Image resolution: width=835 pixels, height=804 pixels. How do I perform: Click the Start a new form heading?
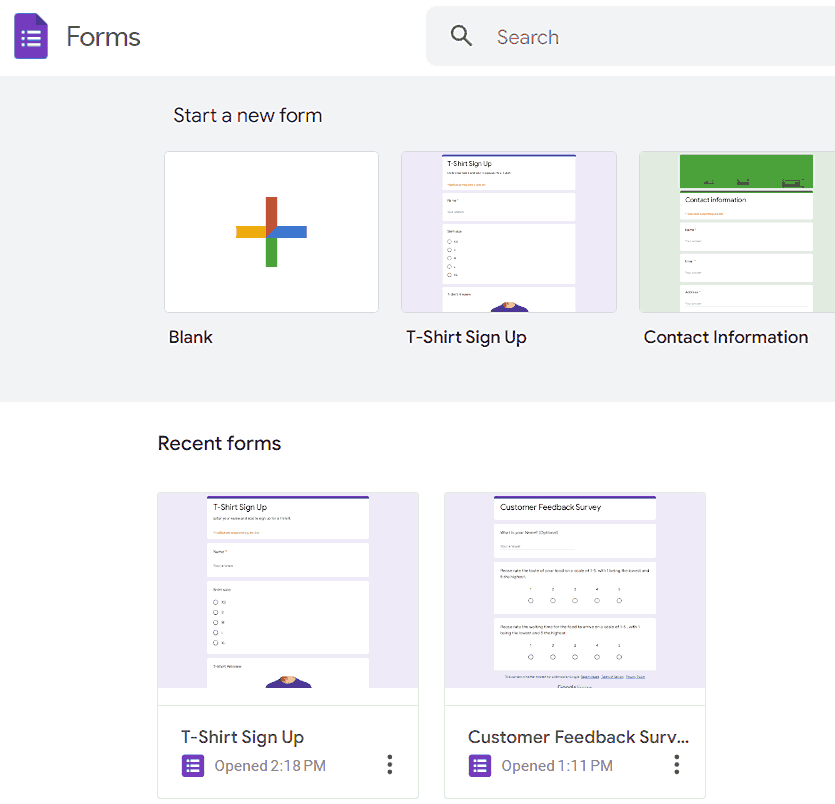pyautogui.click(x=248, y=116)
